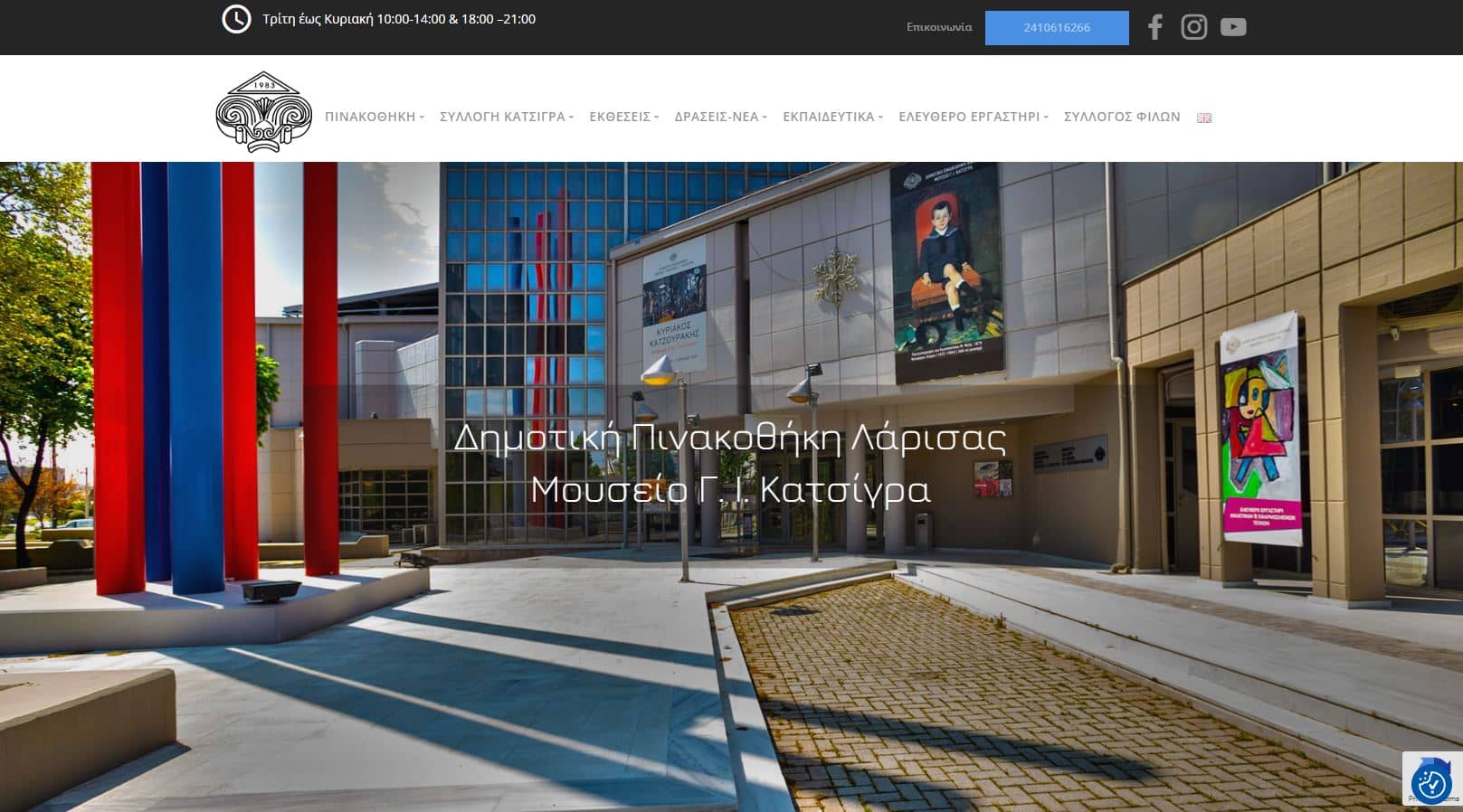1463x812 pixels.
Task: Click the Επικοινωνία contact link
Action: tap(939, 27)
